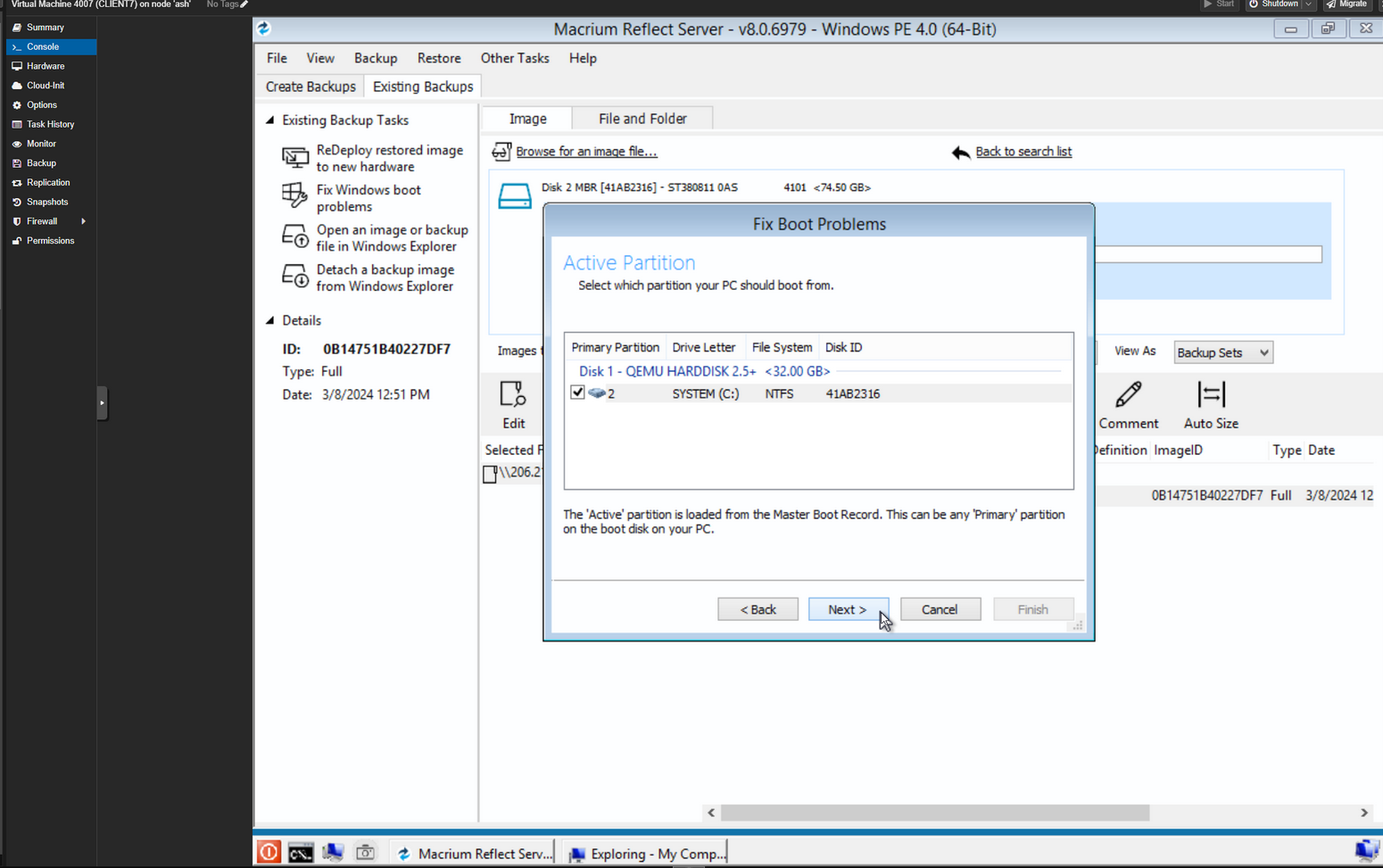Open Task History in the Proxmox sidebar

point(50,125)
